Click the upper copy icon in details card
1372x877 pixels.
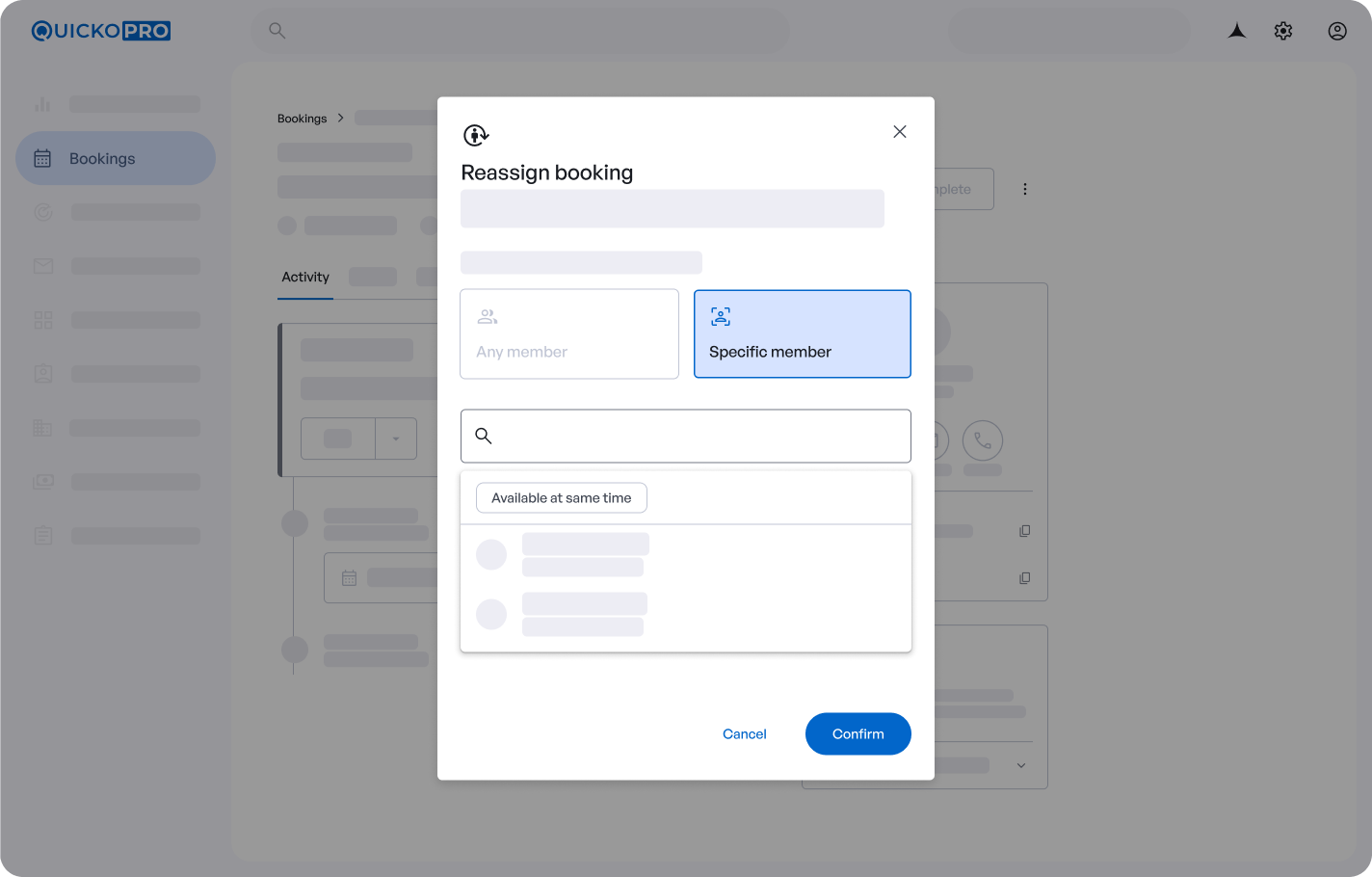1024,531
